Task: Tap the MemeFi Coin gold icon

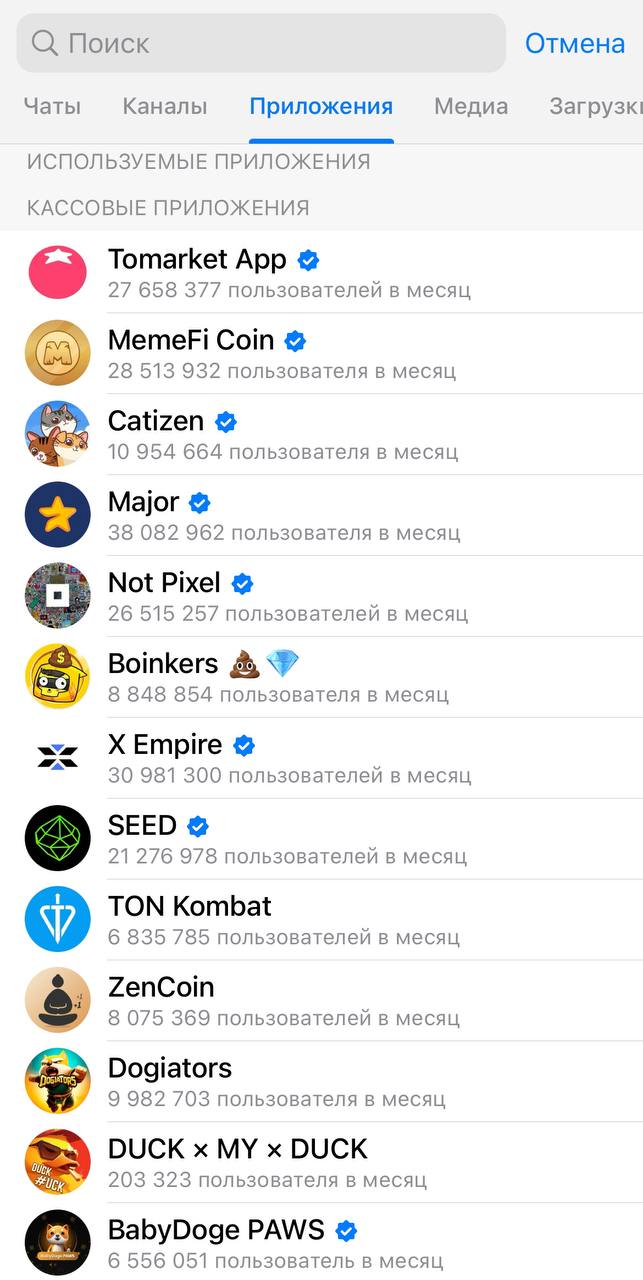Action: 58,353
